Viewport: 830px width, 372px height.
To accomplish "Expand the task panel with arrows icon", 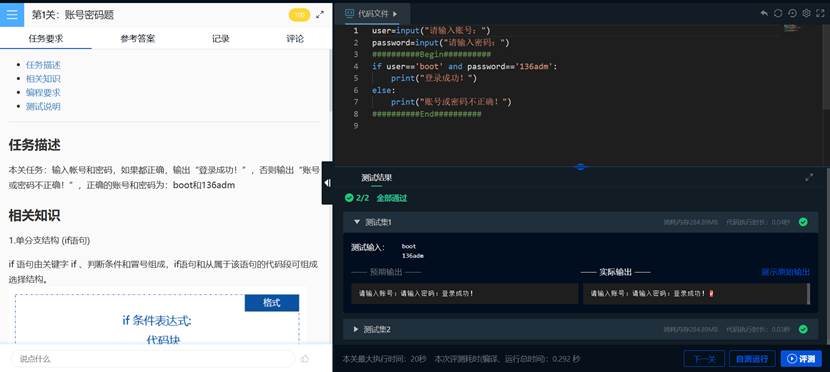I will tap(320, 15).
